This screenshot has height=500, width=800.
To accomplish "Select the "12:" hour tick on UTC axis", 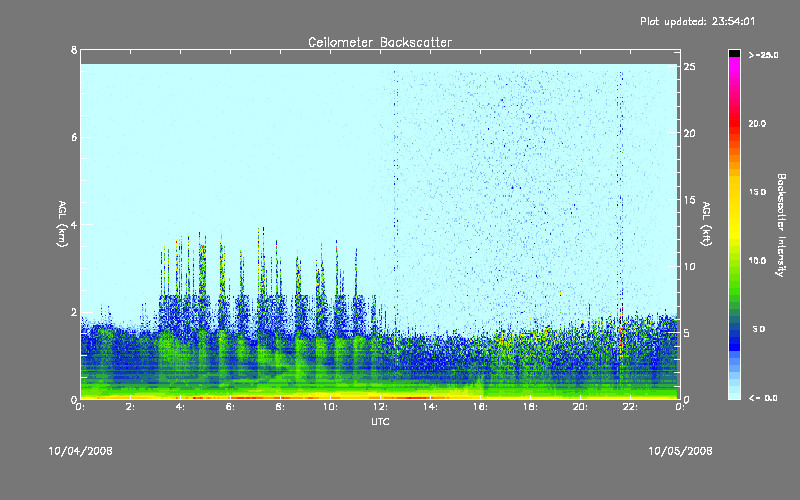I will [380, 407].
